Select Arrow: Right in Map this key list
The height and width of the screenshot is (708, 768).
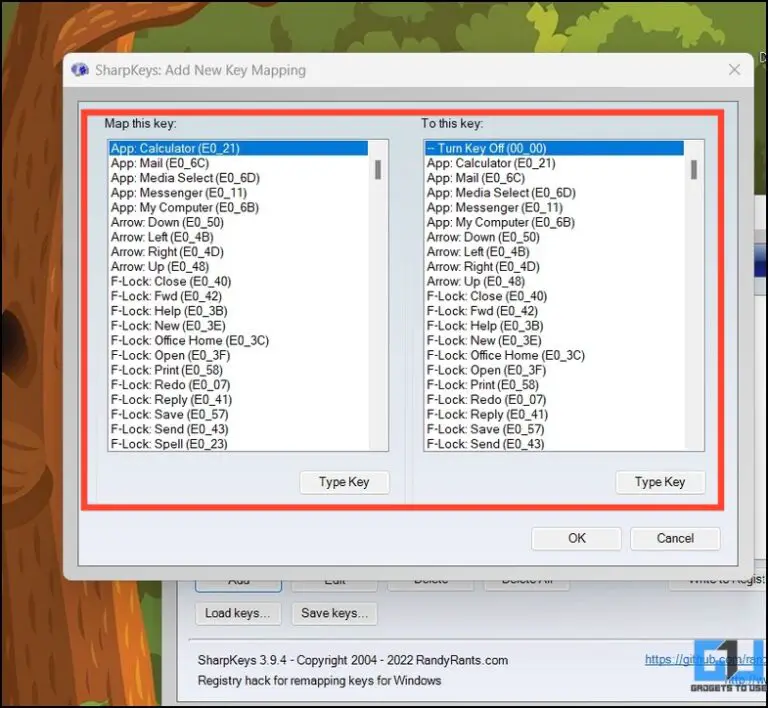[x=239, y=252]
